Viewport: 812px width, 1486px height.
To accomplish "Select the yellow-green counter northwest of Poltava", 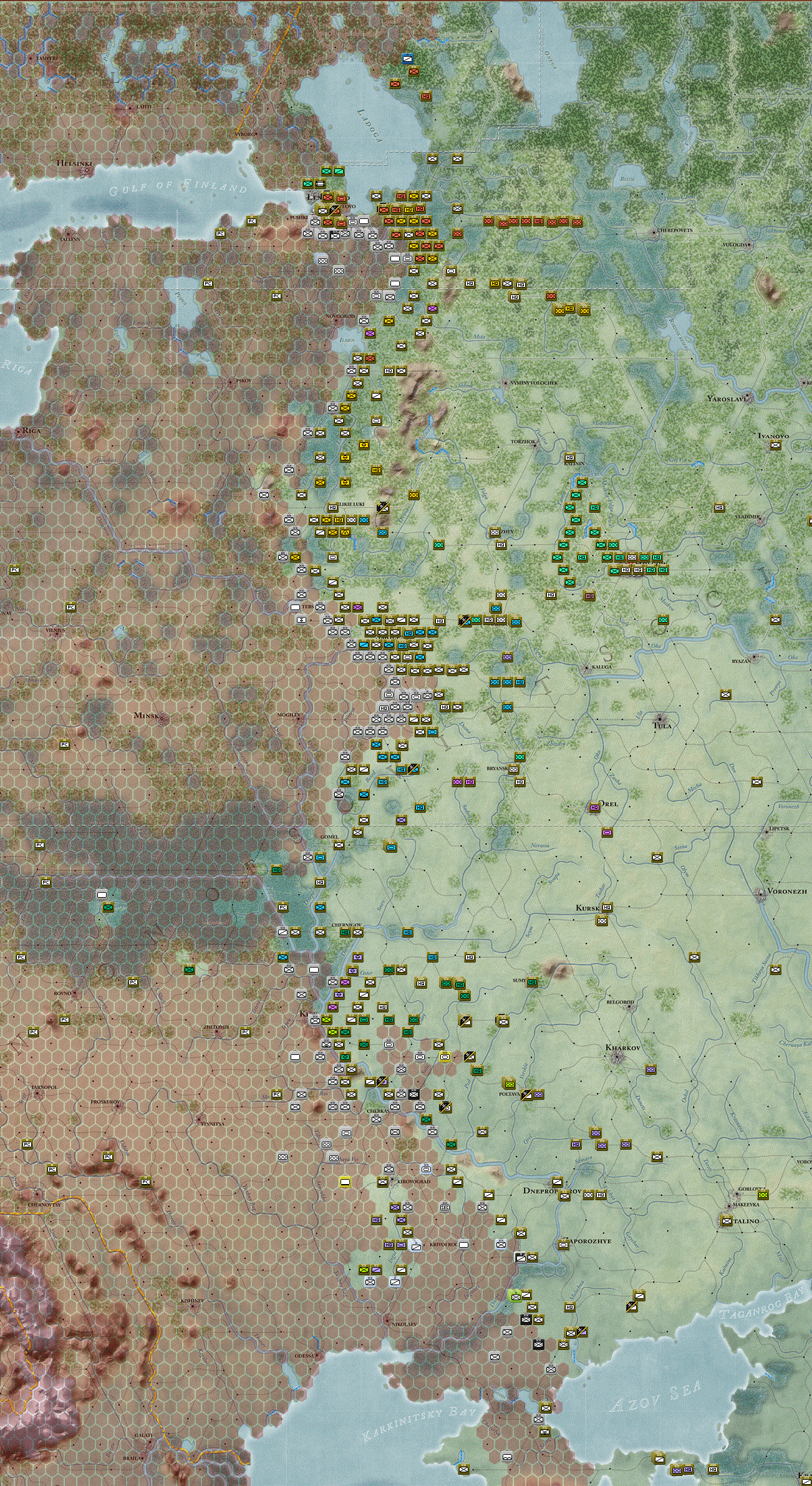I will (x=510, y=1084).
